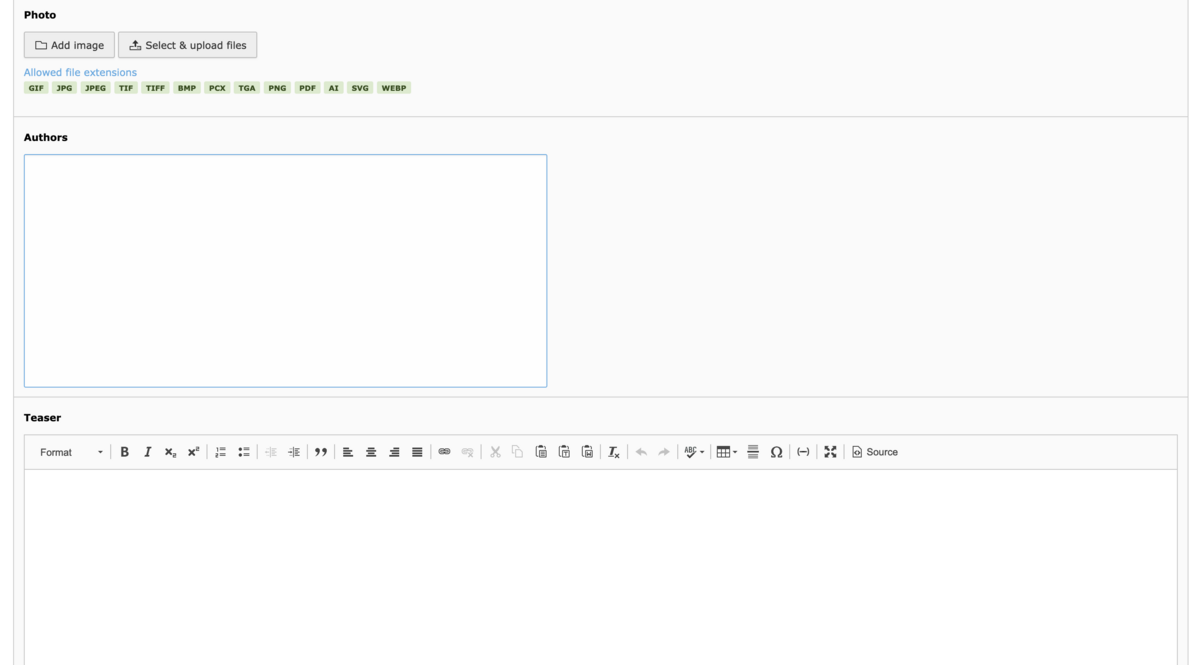Screen dimensions: 1200x665
Task: Open the table insert dropdown
Action: pyautogui.click(x=726, y=452)
